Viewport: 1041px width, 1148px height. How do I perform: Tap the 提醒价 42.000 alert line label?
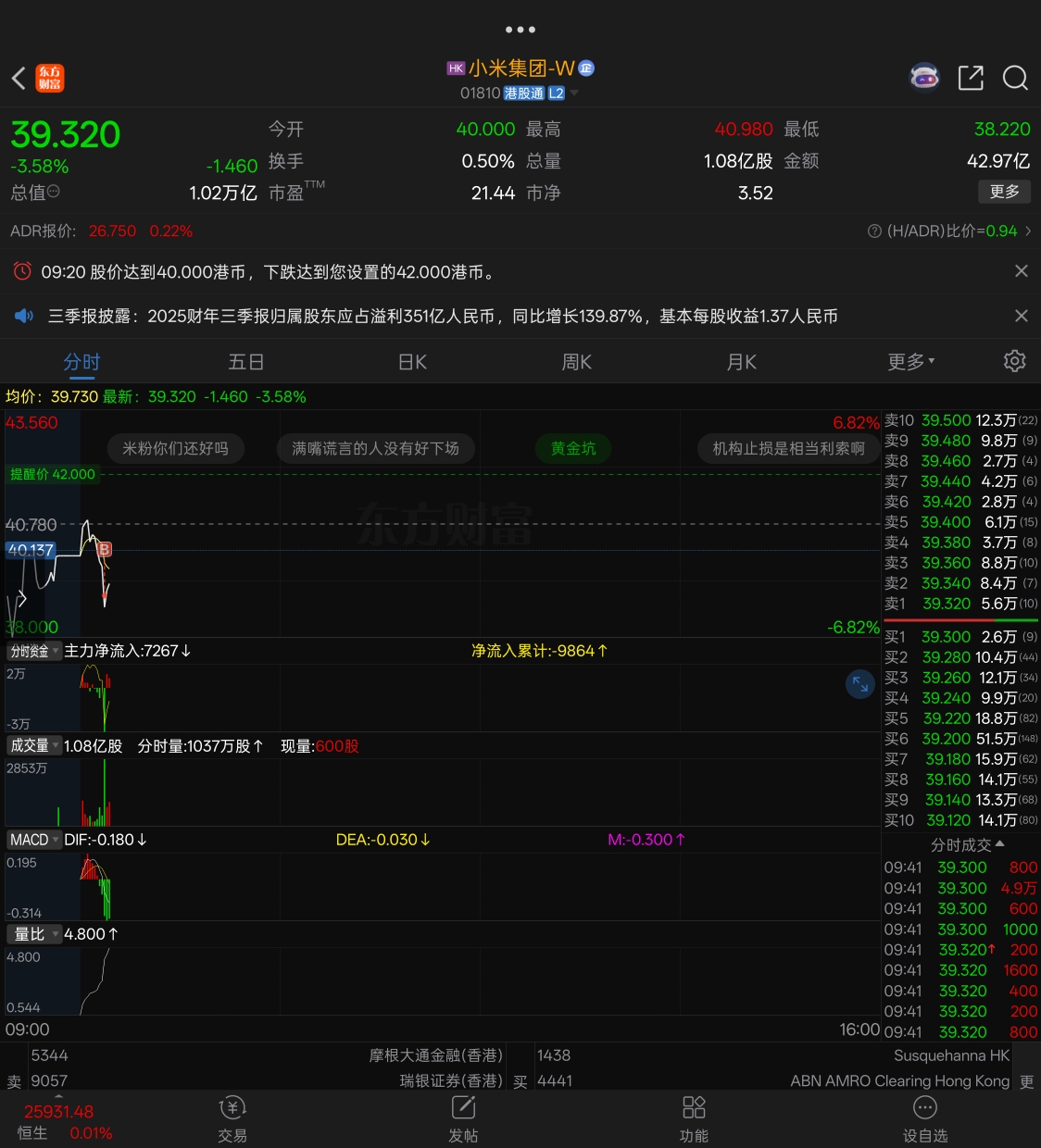[52, 474]
